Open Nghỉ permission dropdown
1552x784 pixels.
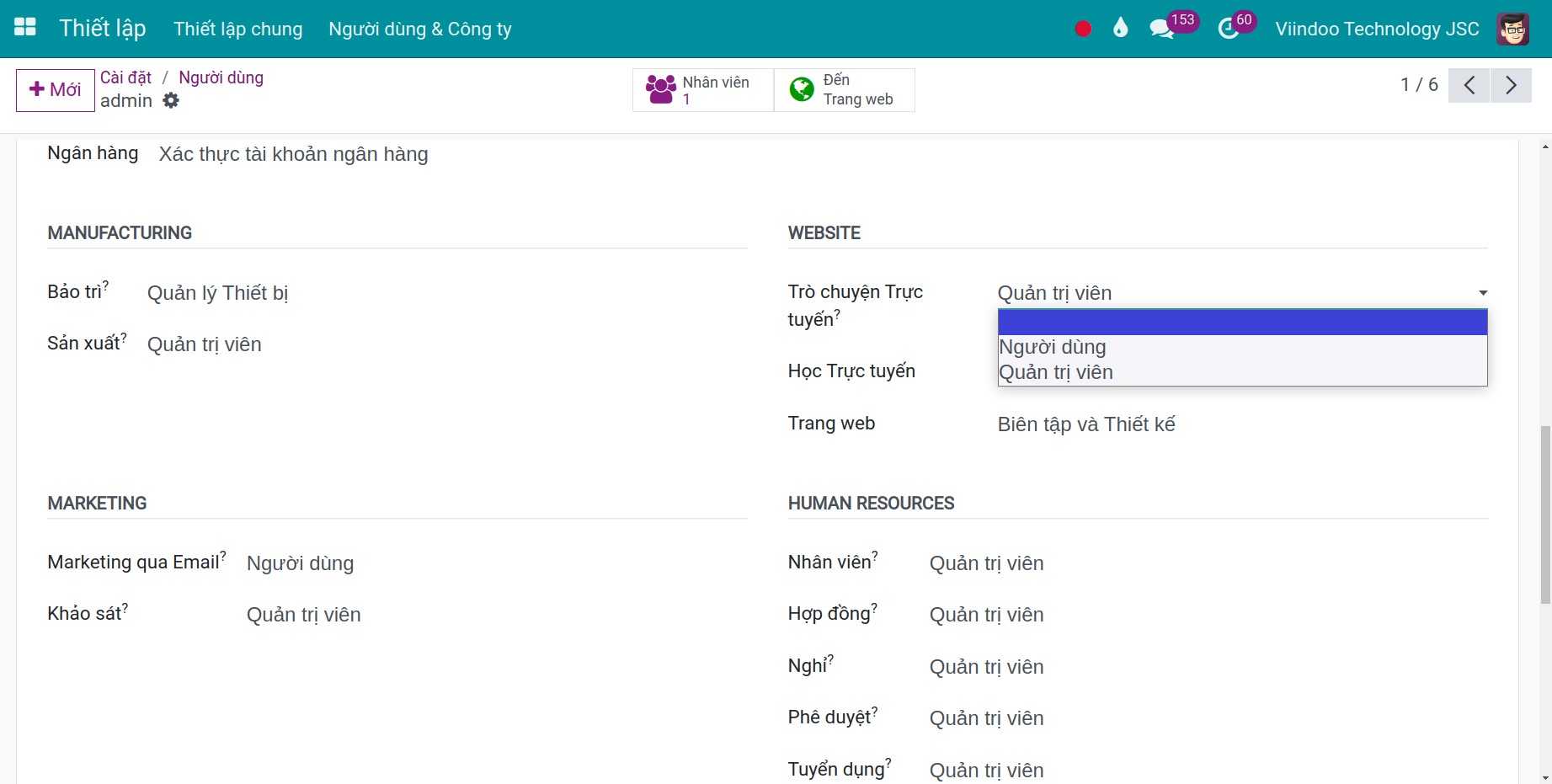click(1208, 667)
